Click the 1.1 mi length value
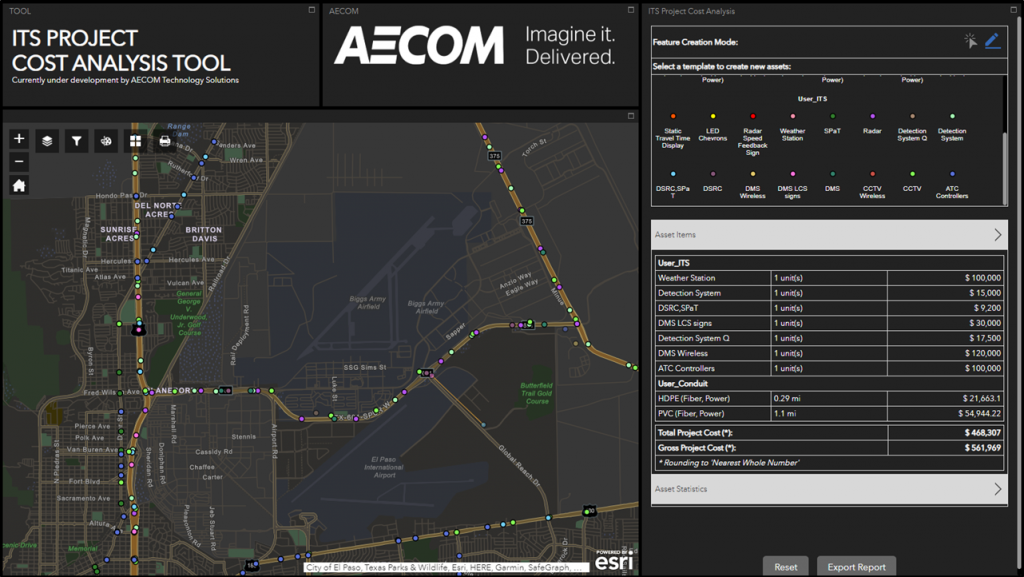The image size is (1024, 577). point(784,413)
